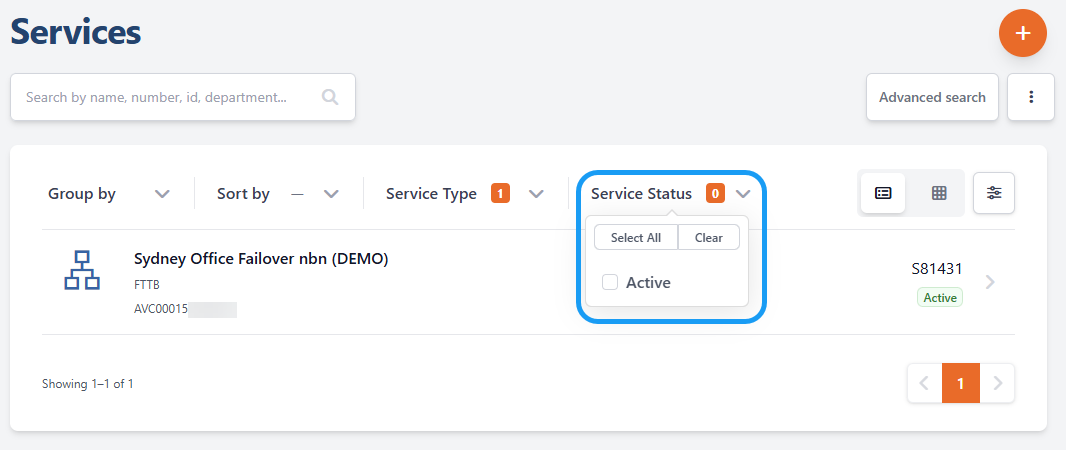The image size is (1066, 450).
Task: Switch to list card view
Action: (x=882, y=193)
